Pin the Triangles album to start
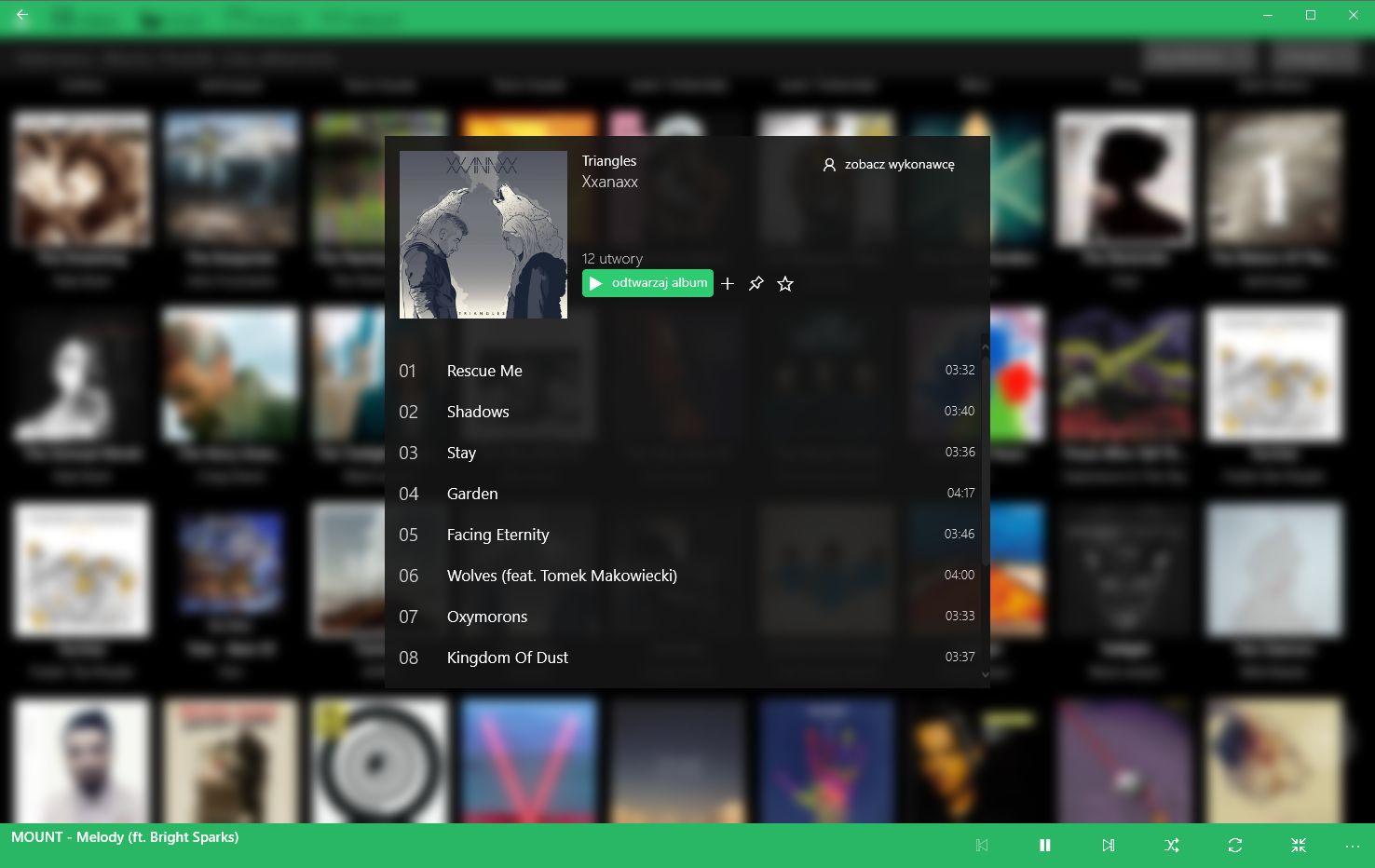 (x=756, y=283)
